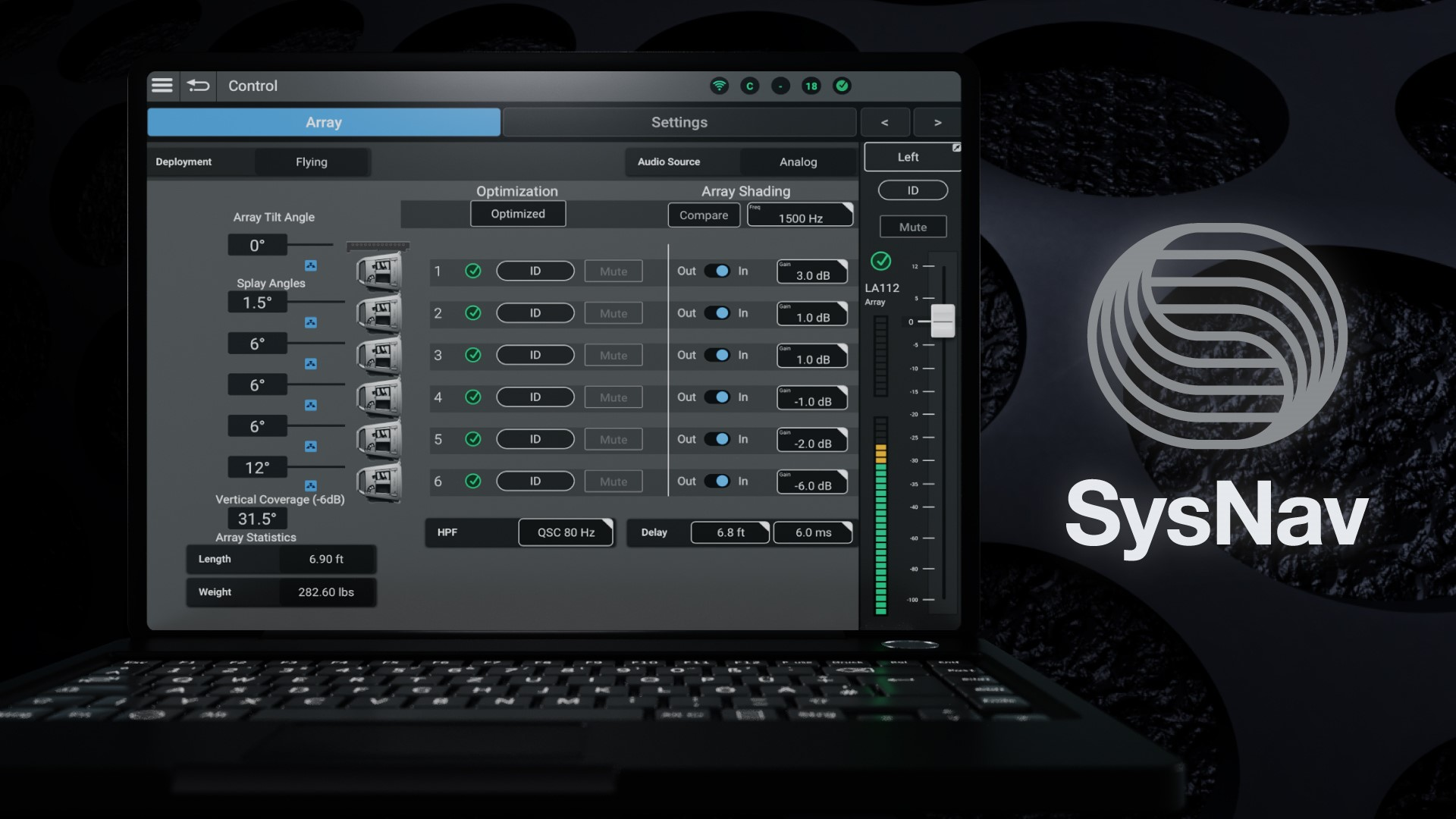Click the back arrow icon
1456x819 pixels.
pyautogui.click(x=199, y=86)
